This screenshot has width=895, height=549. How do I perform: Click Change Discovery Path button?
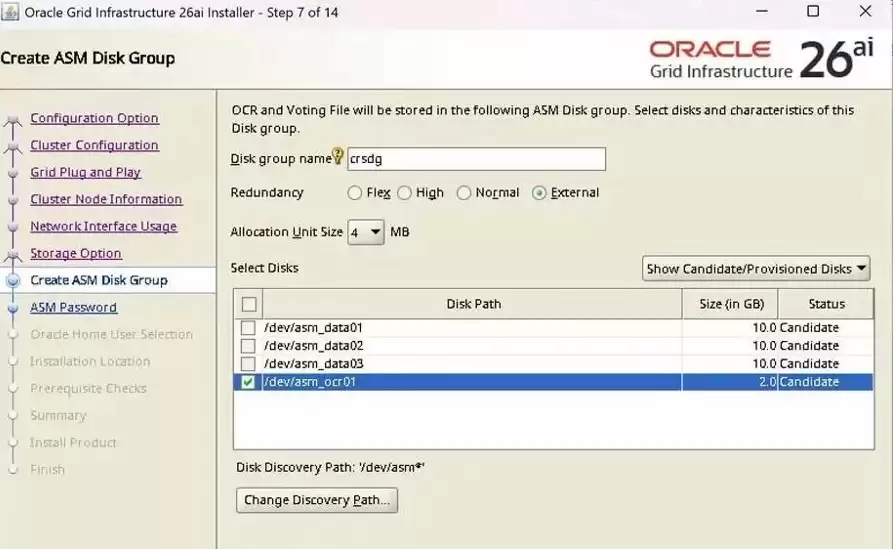click(317, 500)
